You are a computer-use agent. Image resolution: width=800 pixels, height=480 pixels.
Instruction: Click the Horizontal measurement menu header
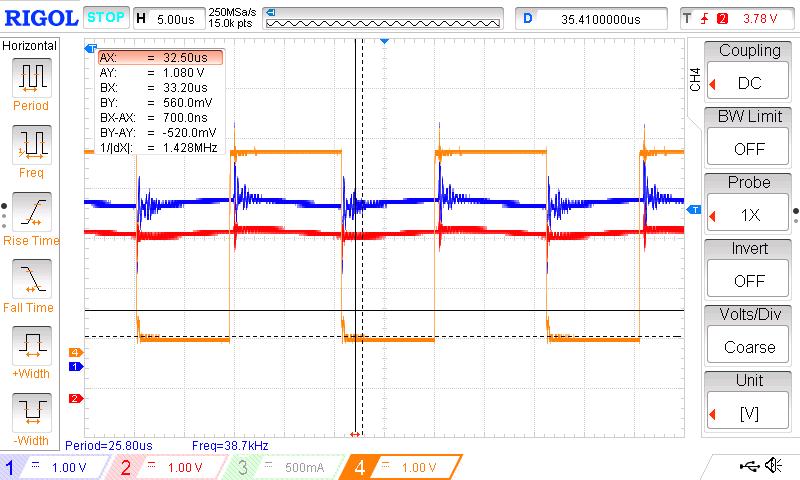(x=30, y=45)
